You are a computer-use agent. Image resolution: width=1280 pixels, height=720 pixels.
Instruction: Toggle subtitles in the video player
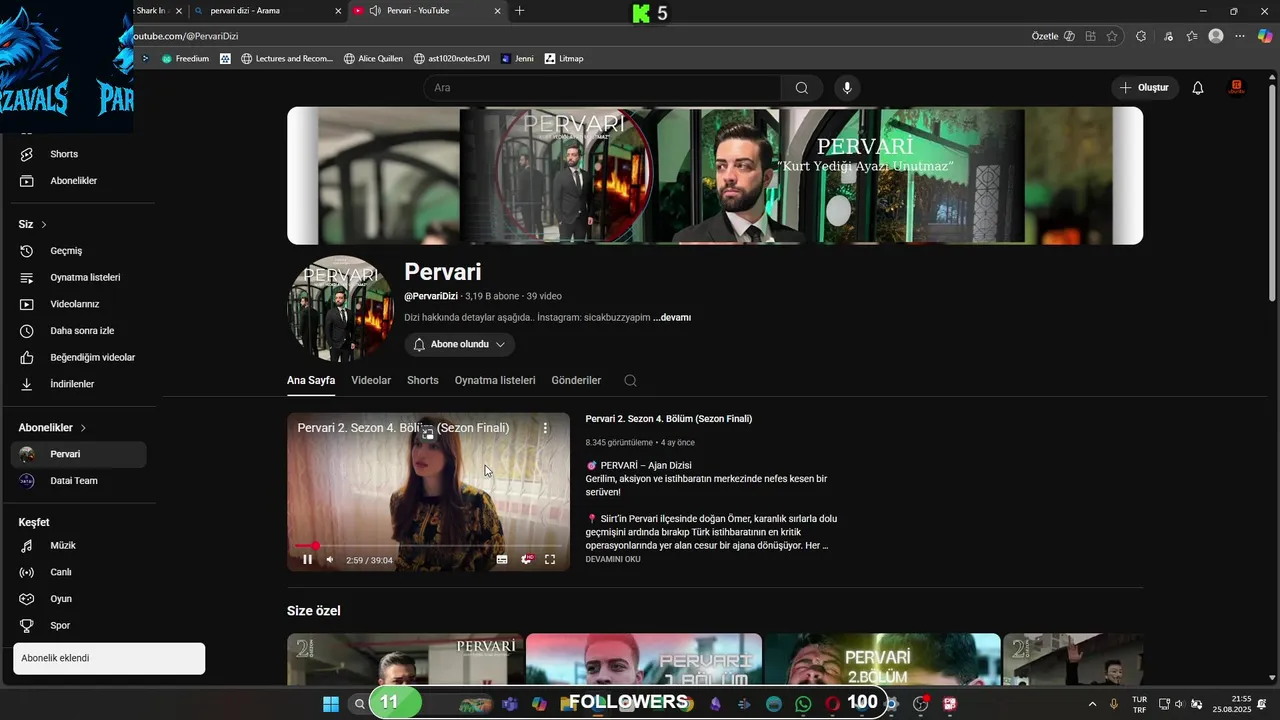[502, 559]
